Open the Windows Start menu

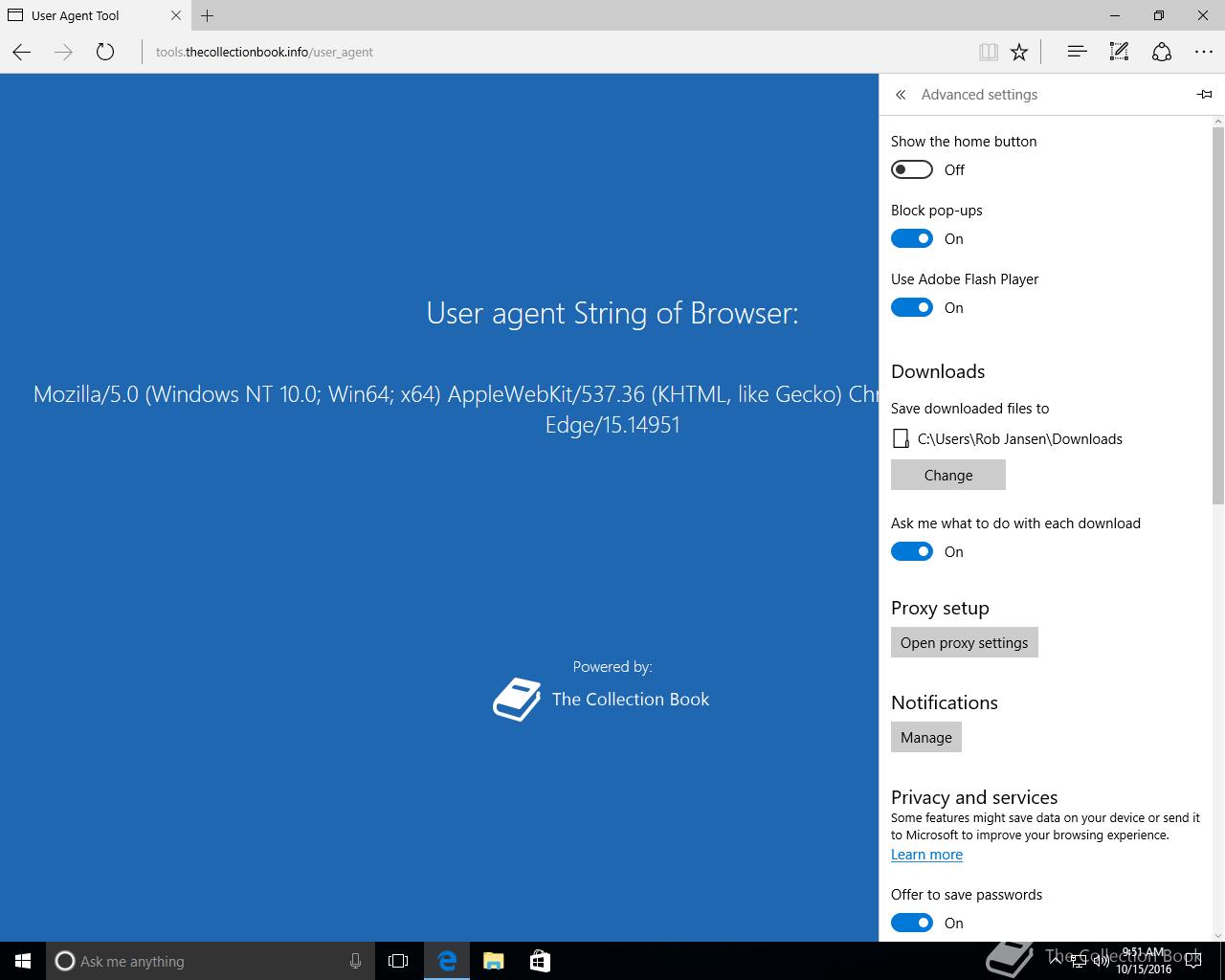(23, 961)
